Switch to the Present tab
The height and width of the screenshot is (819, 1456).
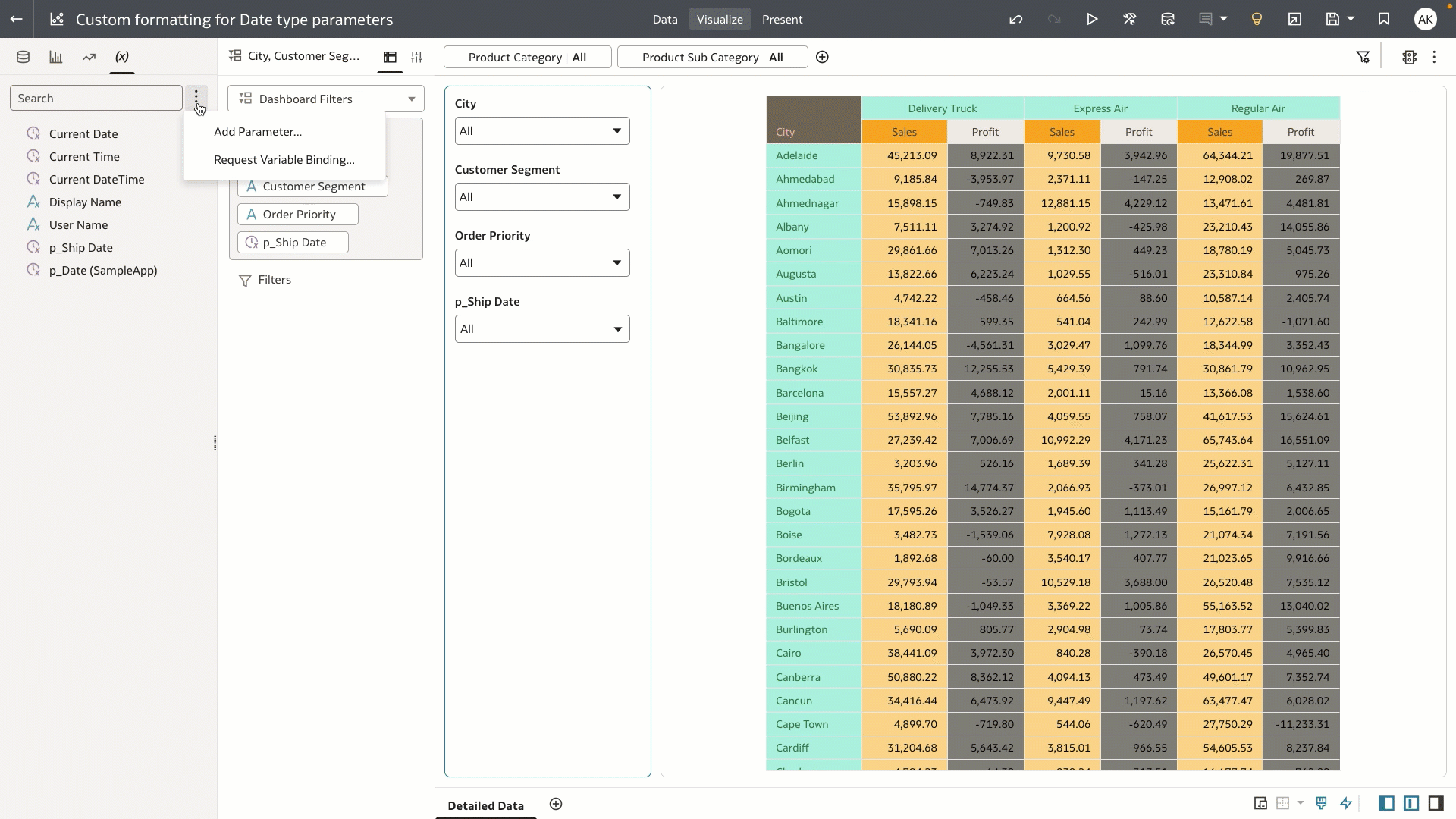point(782,19)
